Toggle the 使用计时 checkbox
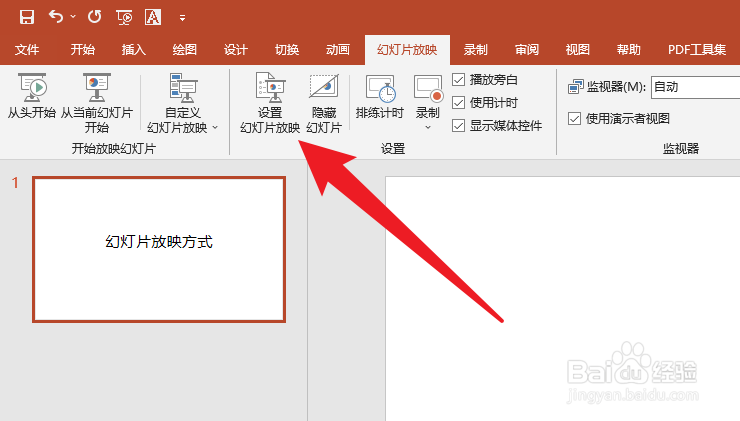Viewport: 740px width, 421px height. pyautogui.click(x=458, y=102)
